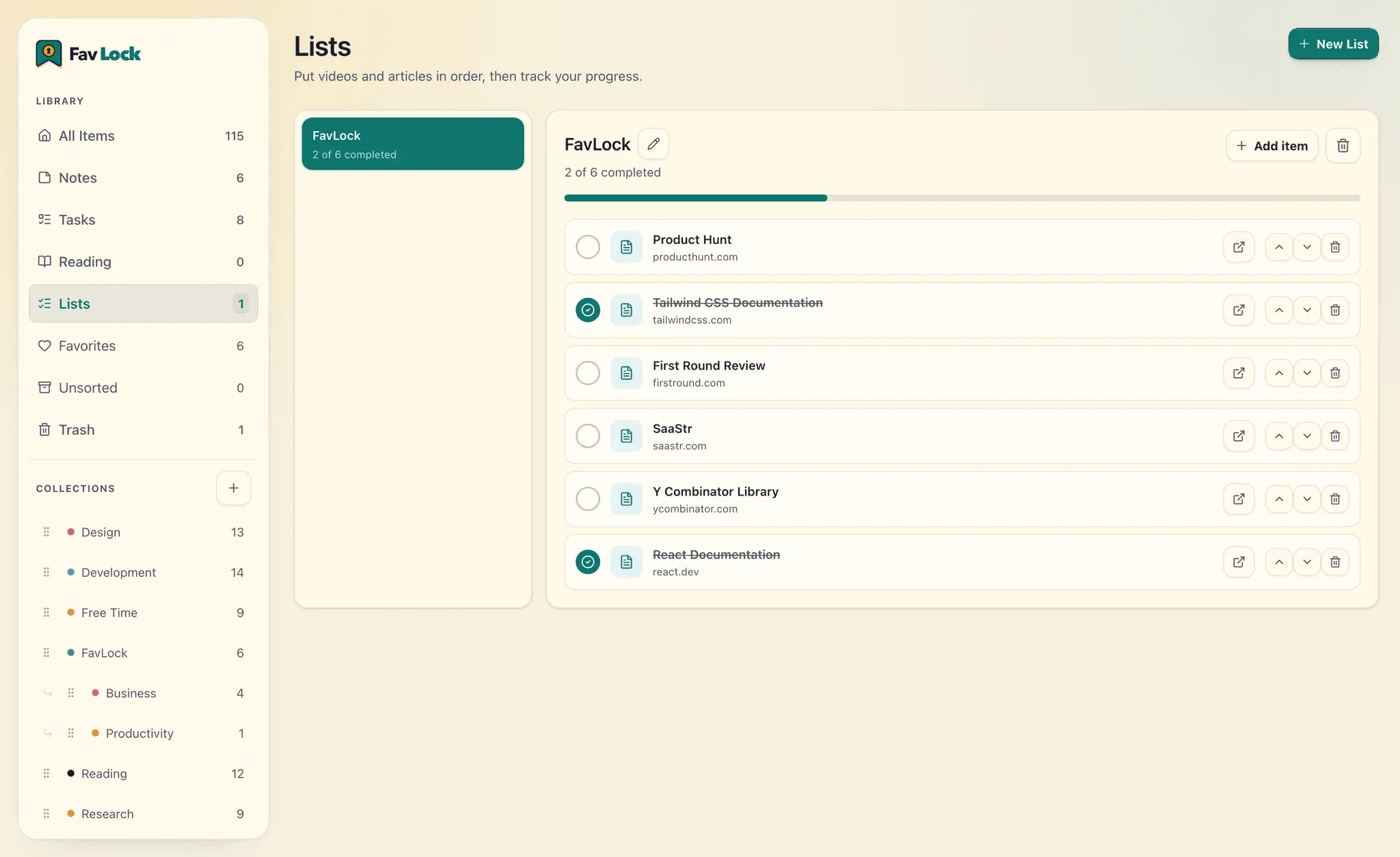Open external link for SaaStr
Image resolution: width=1400 pixels, height=857 pixels.
click(x=1239, y=436)
